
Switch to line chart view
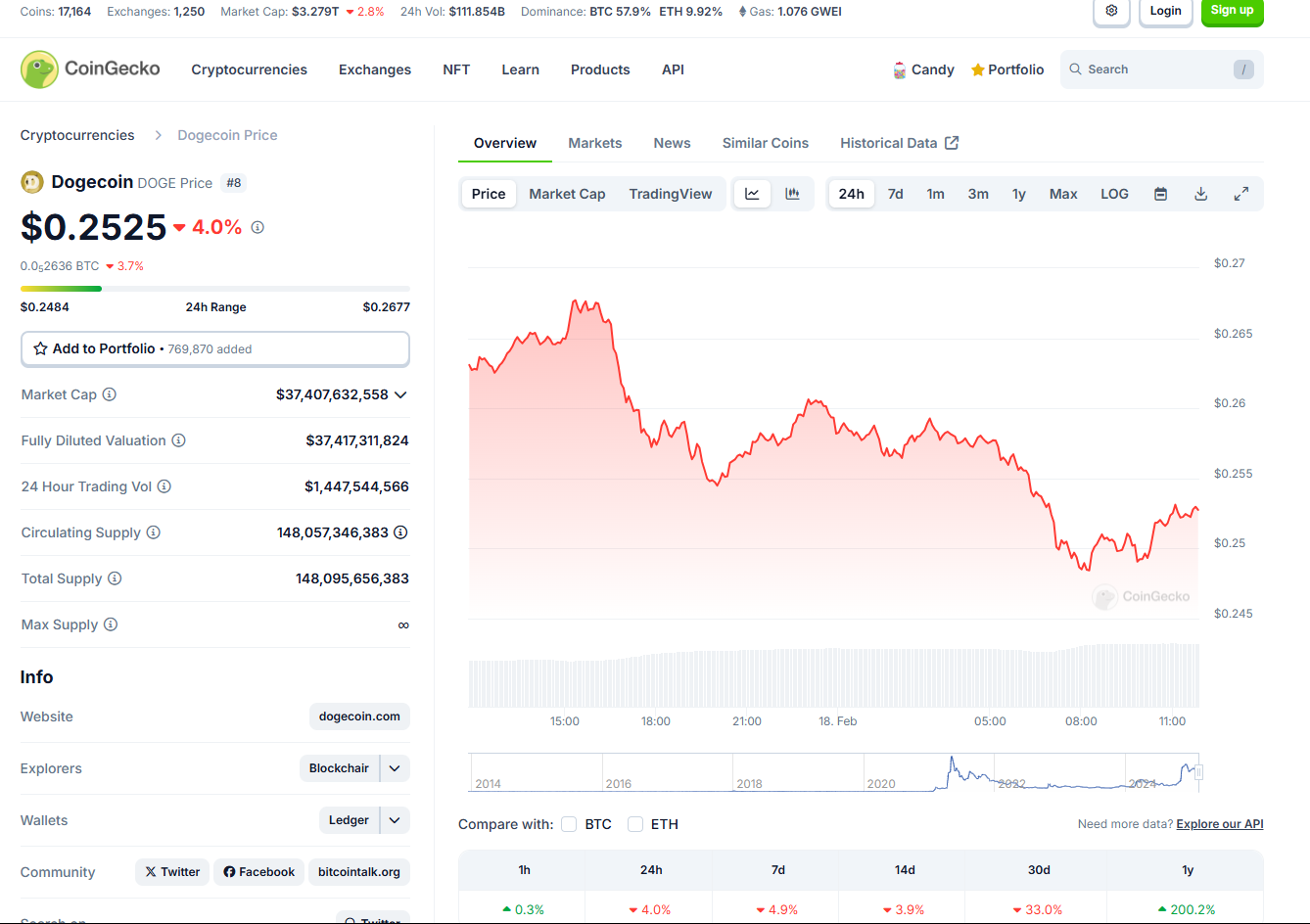point(752,194)
